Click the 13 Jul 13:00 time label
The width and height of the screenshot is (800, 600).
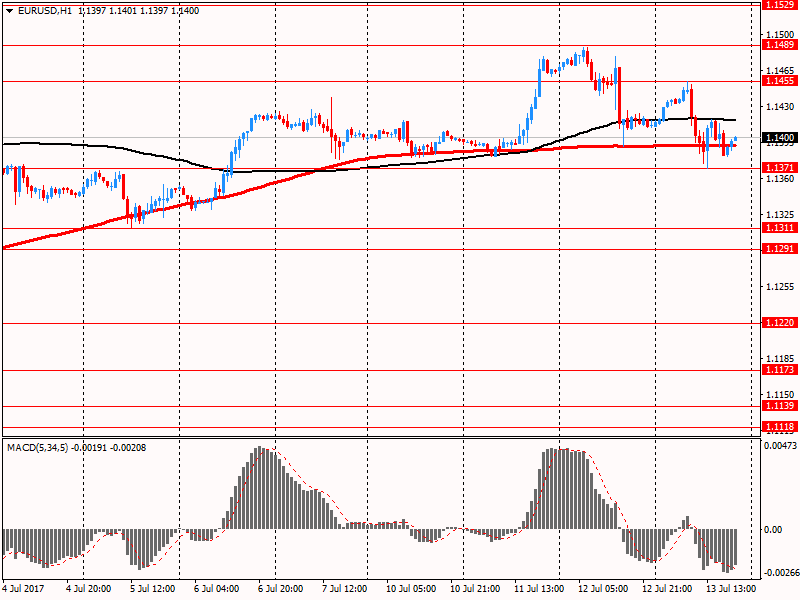click(731, 588)
